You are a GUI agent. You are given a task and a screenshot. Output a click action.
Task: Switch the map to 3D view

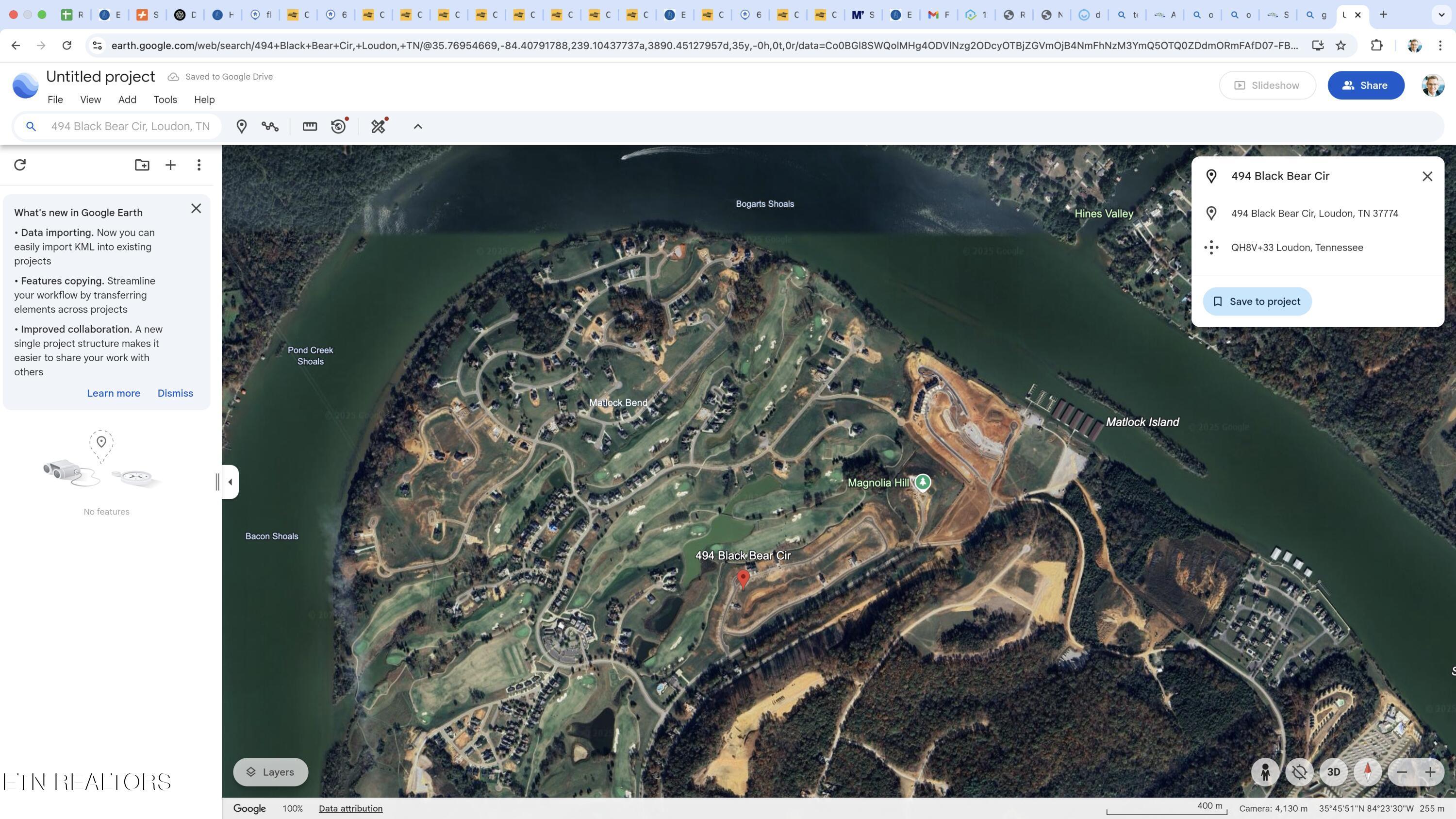(1333, 772)
